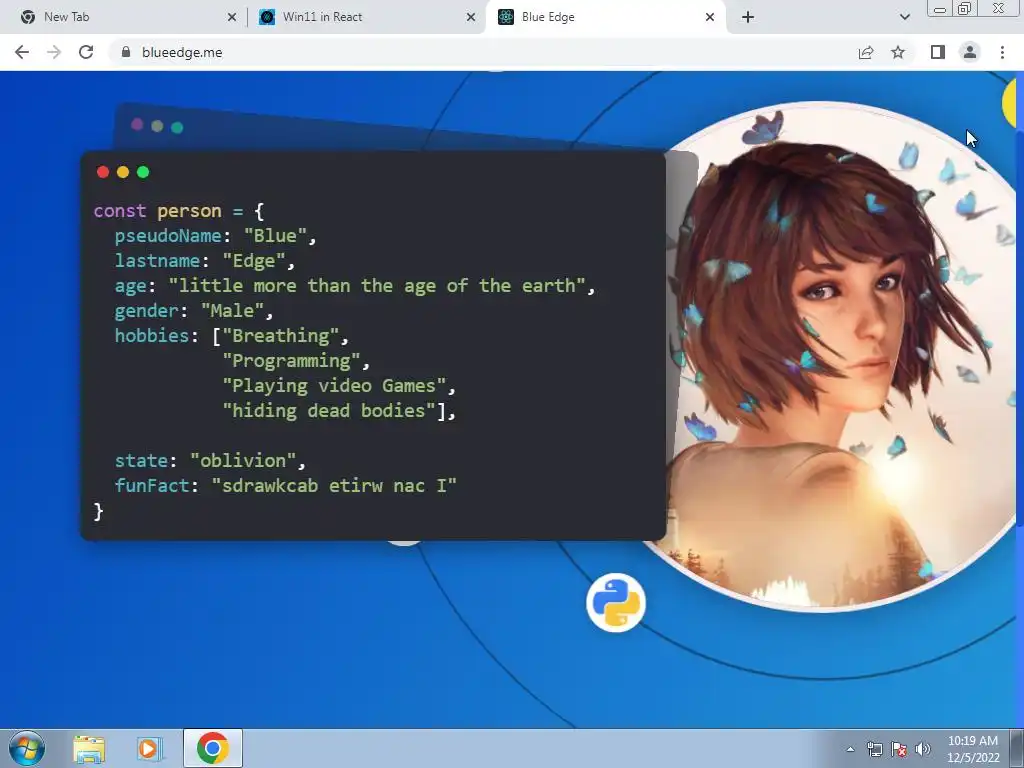Image resolution: width=1024 pixels, height=768 pixels.
Task: Launch Windows Media Player from taskbar
Action: tap(150, 748)
